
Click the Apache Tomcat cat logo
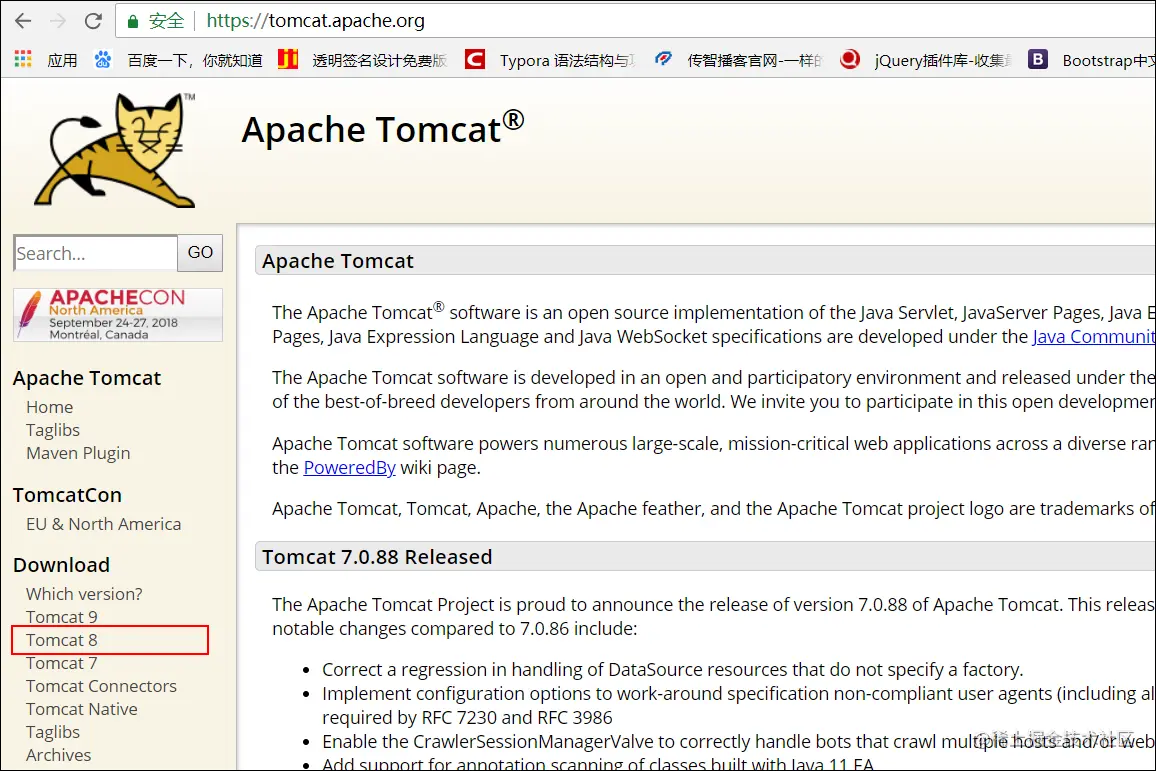[x=116, y=150]
